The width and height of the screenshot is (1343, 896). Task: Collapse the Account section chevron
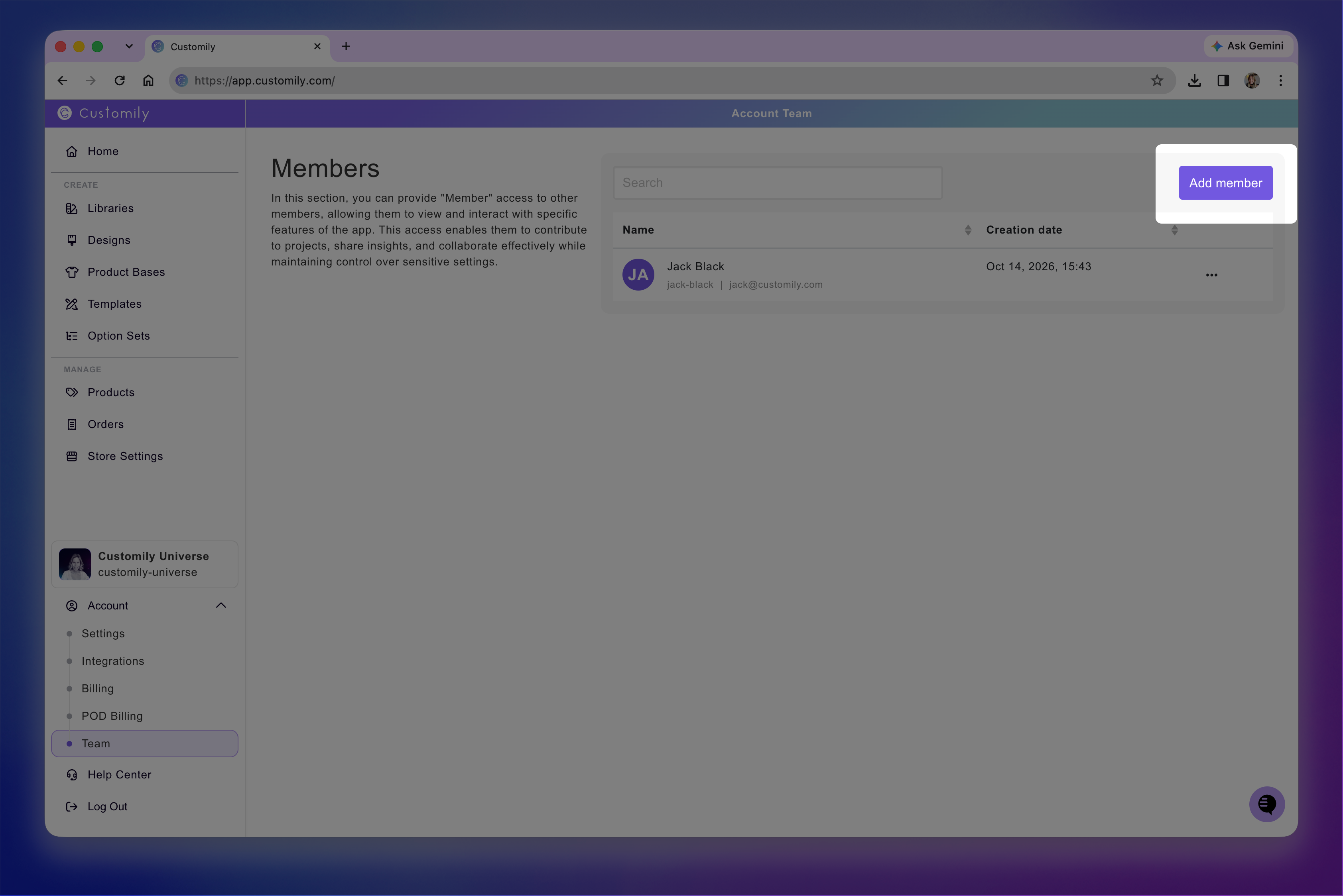coord(221,606)
